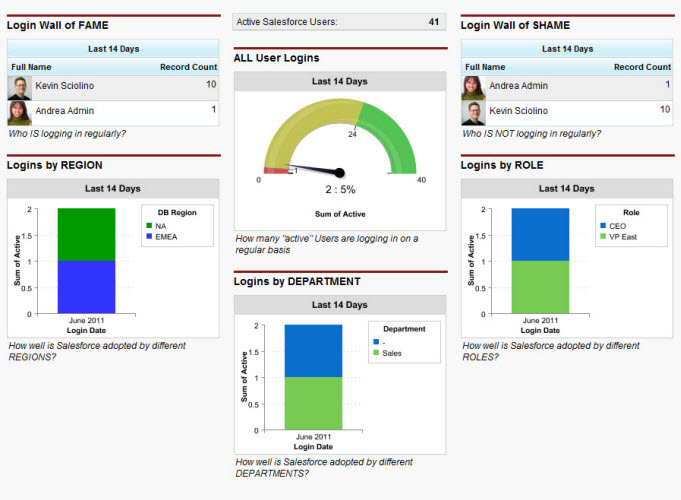
Task: Open the ALL User Logins title
Action: (276, 58)
